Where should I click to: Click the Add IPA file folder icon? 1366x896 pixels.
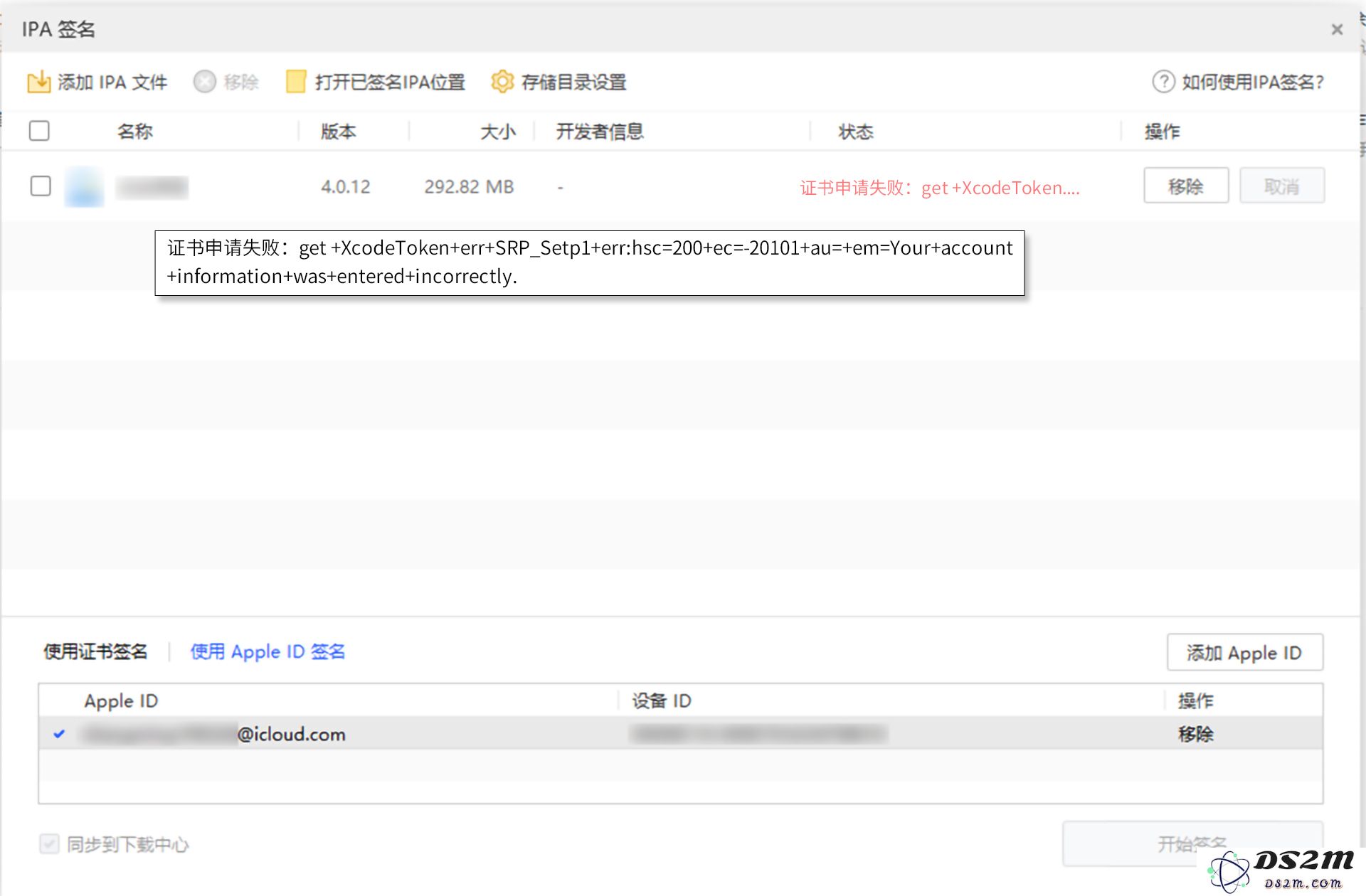pos(38,82)
